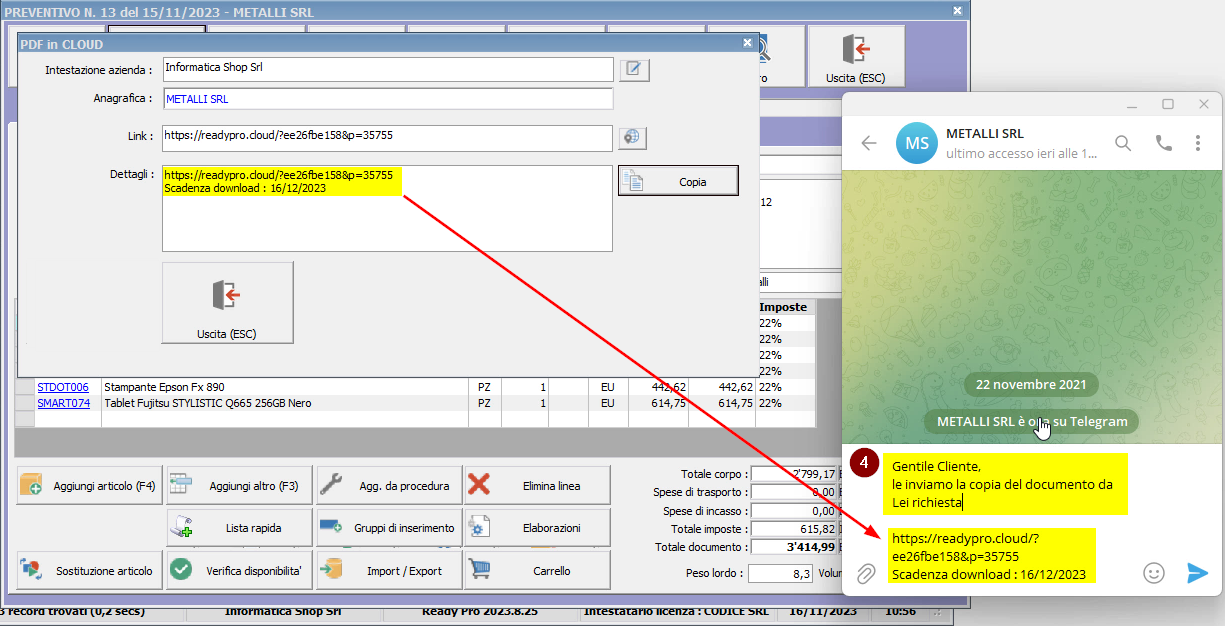The width and height of the screenshot is (1225, 626).
Task: Click the Intestazione azienda field
Action: click(387, 69)
